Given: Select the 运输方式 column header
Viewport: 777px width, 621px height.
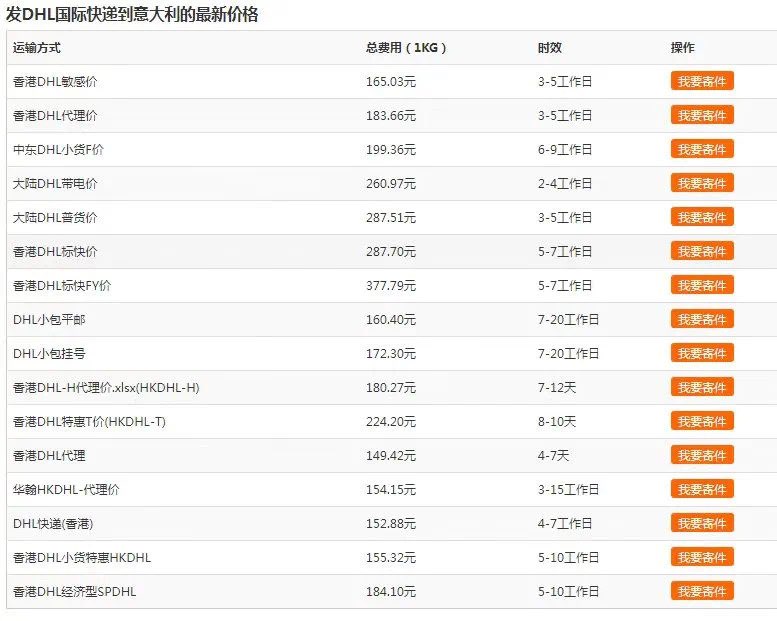Looking at the screenshot, I should [37, 48].
